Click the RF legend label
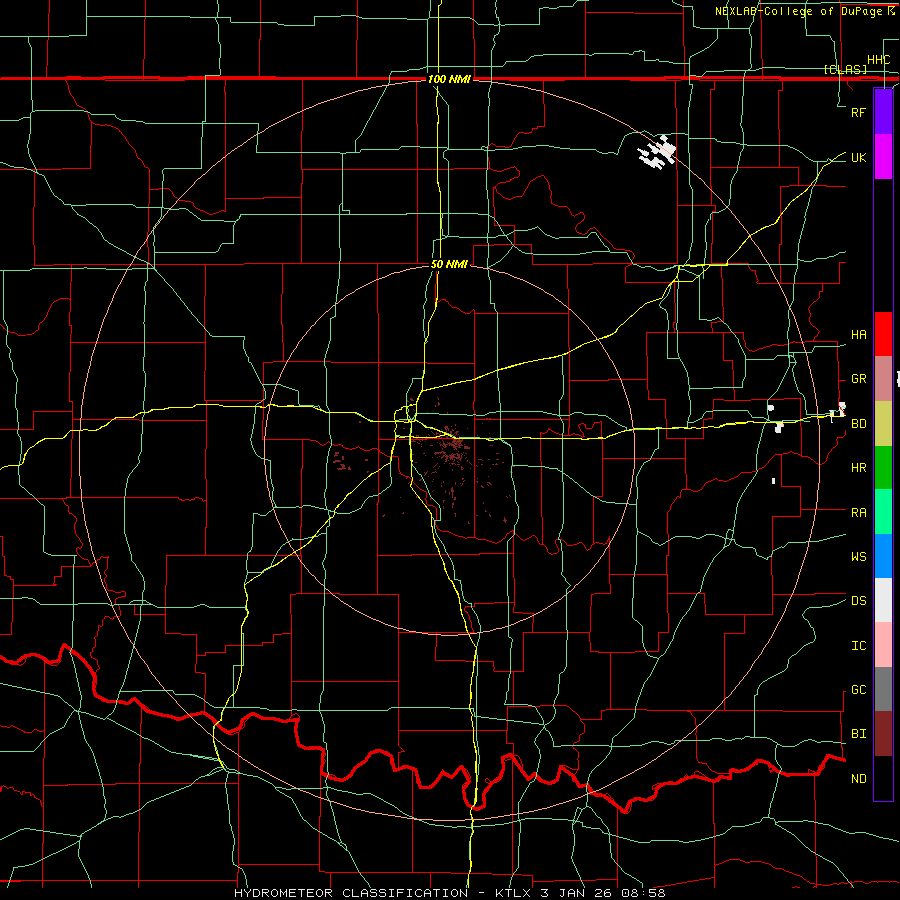Image resolution: width=900 pixels, height=900 pixels. click(x=858, y=112)
